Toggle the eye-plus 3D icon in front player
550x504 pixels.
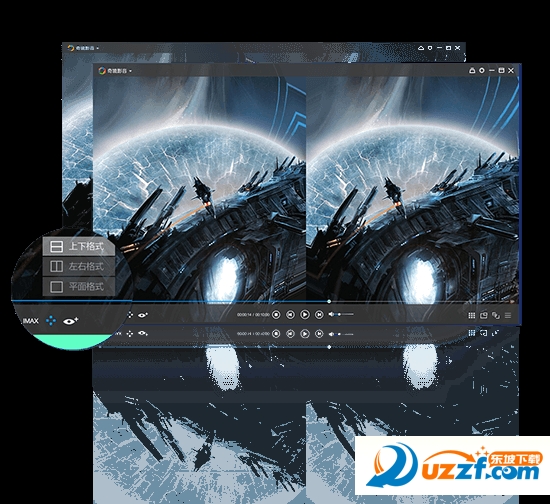pos(142,315)
